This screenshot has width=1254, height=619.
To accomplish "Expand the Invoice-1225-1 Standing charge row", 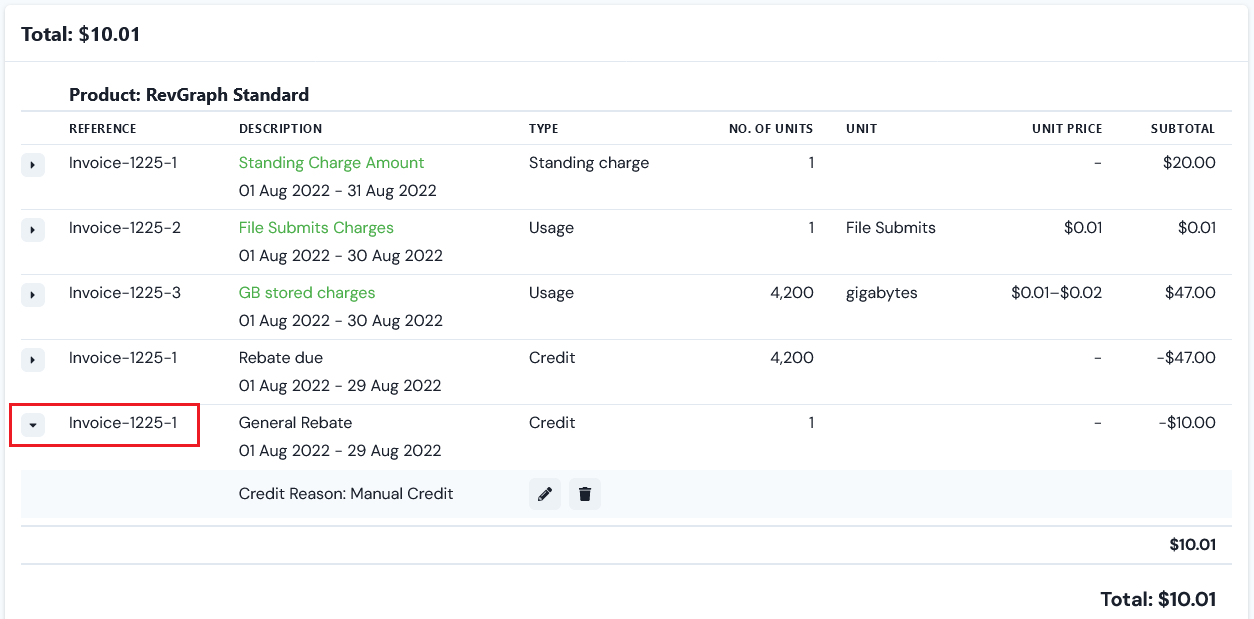I will [x=33, y=164].
